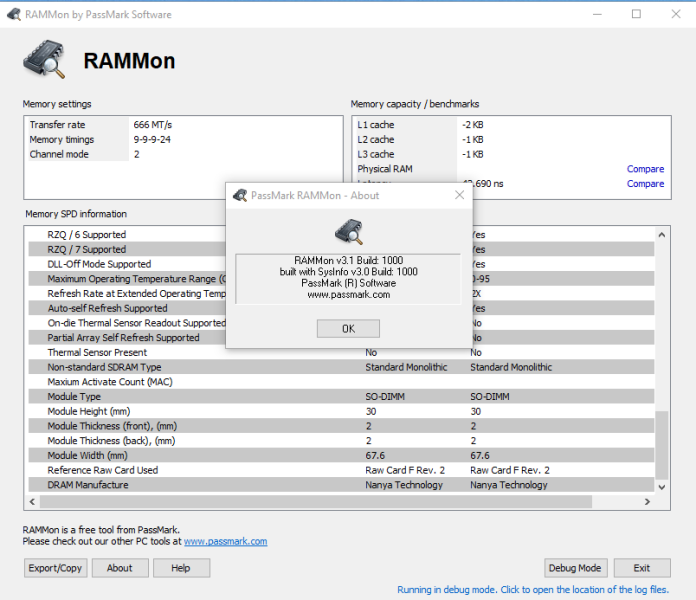Open Compare for Physical RAM

645,169
